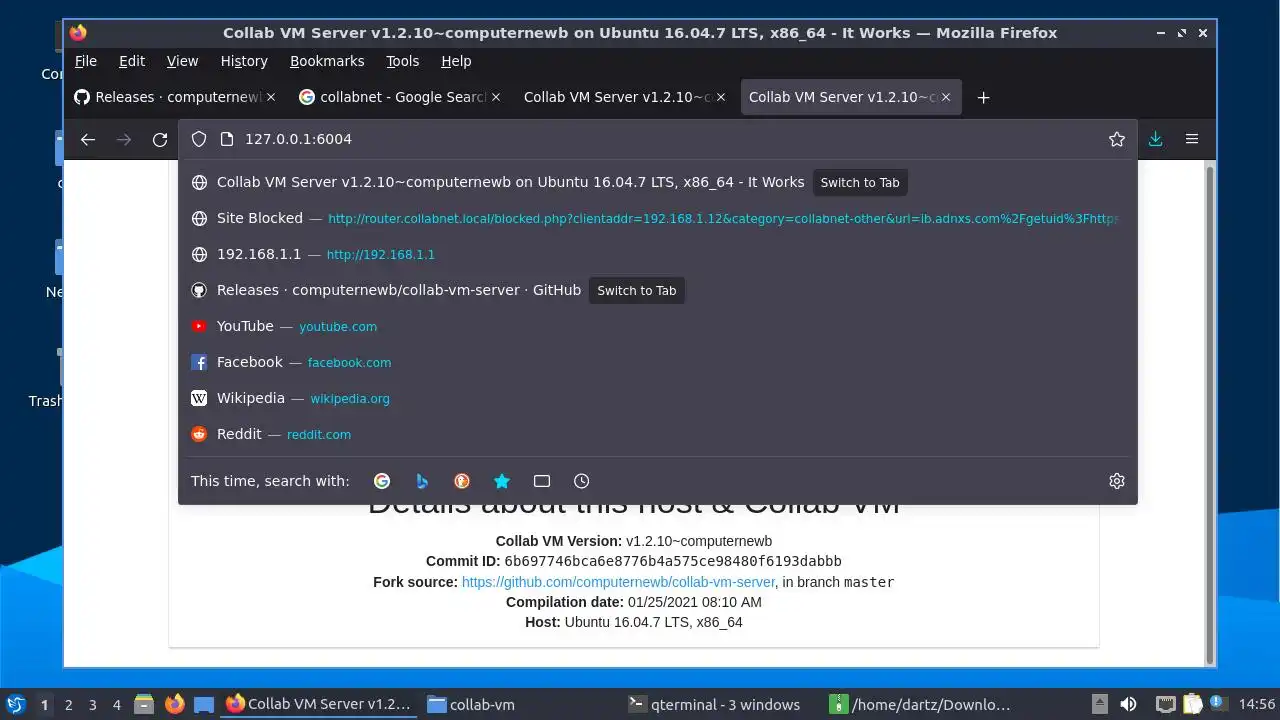Reload the current page
Viewport: 1280px width, 720px height.
click(160, 140)
